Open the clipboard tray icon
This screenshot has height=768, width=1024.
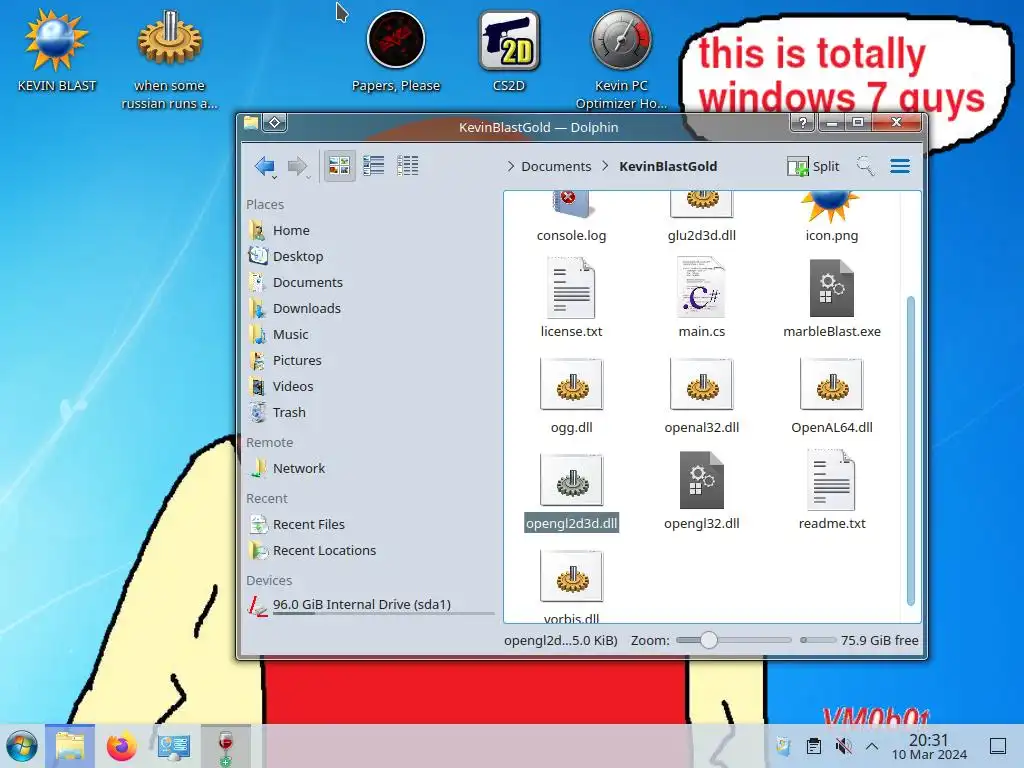coord(814,746)
